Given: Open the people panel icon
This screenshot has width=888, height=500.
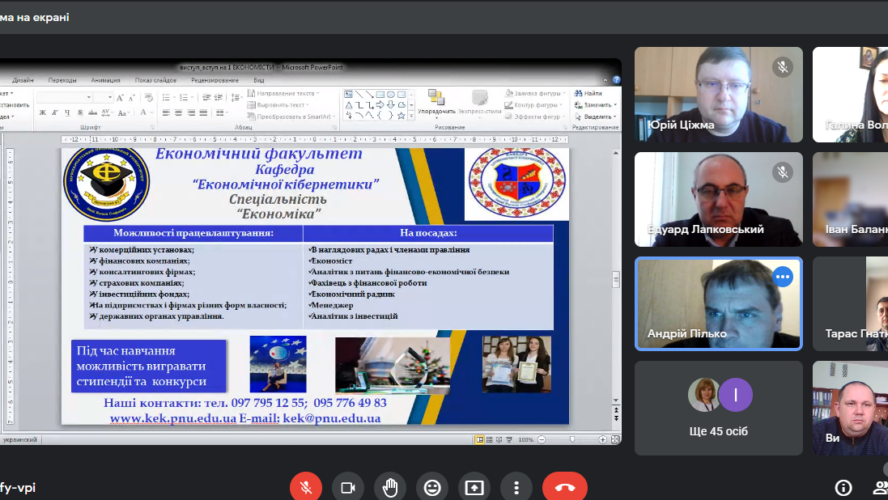Looking at the screenshot, I should pyautogui.click(x=881, y=488).
